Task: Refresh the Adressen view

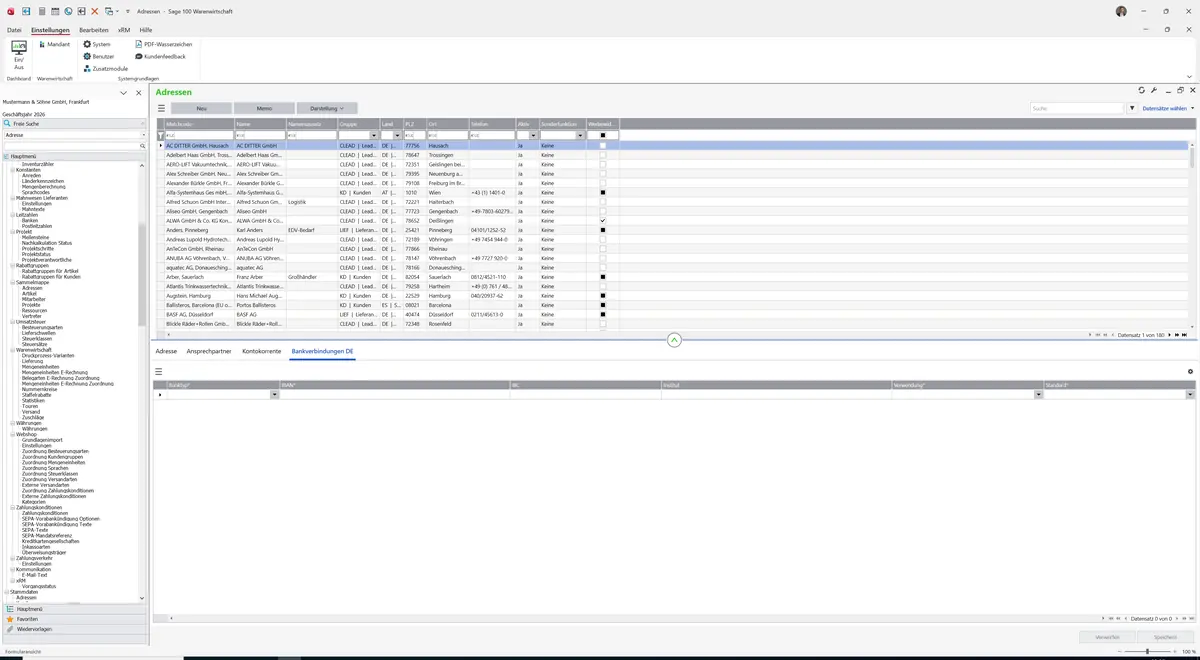Action: (1141, 90)
